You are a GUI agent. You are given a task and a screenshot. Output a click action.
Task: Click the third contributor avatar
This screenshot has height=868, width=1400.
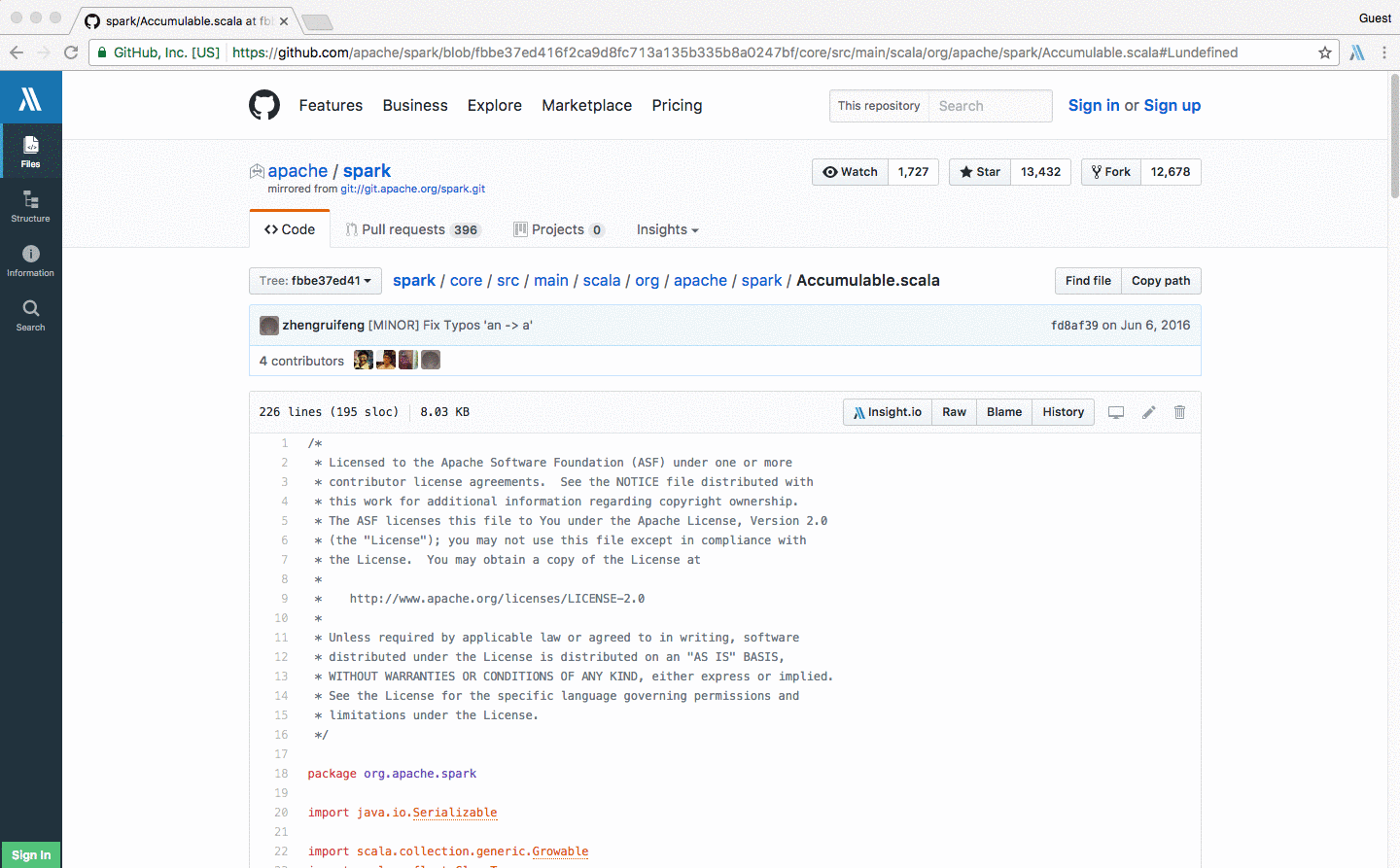(408, 361)
